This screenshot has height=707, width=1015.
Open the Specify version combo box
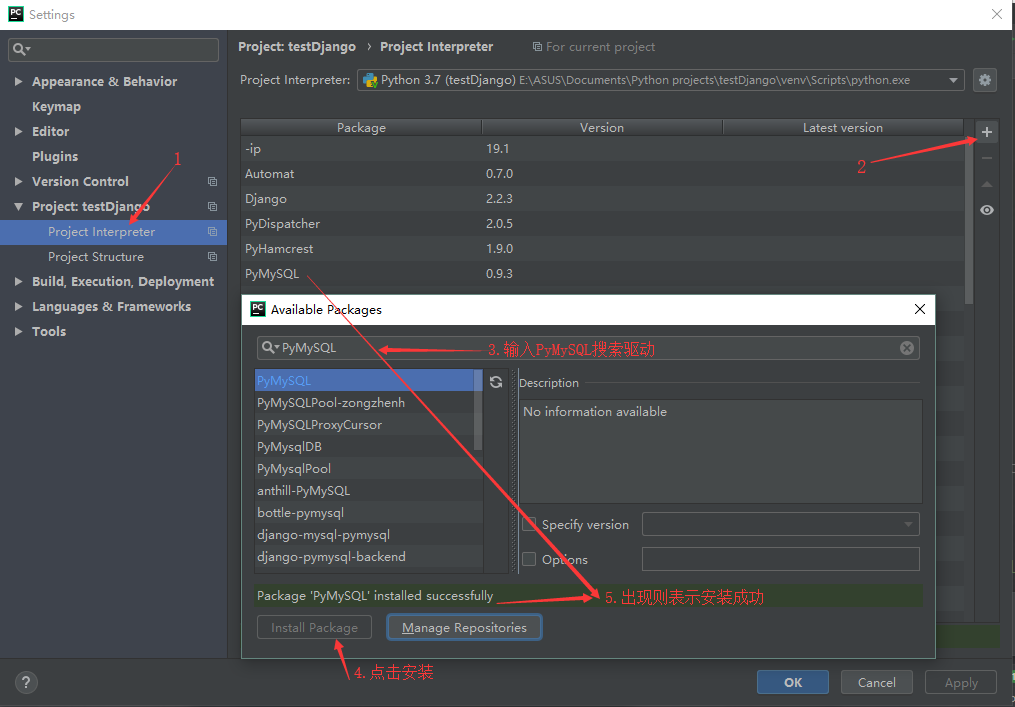780,524
